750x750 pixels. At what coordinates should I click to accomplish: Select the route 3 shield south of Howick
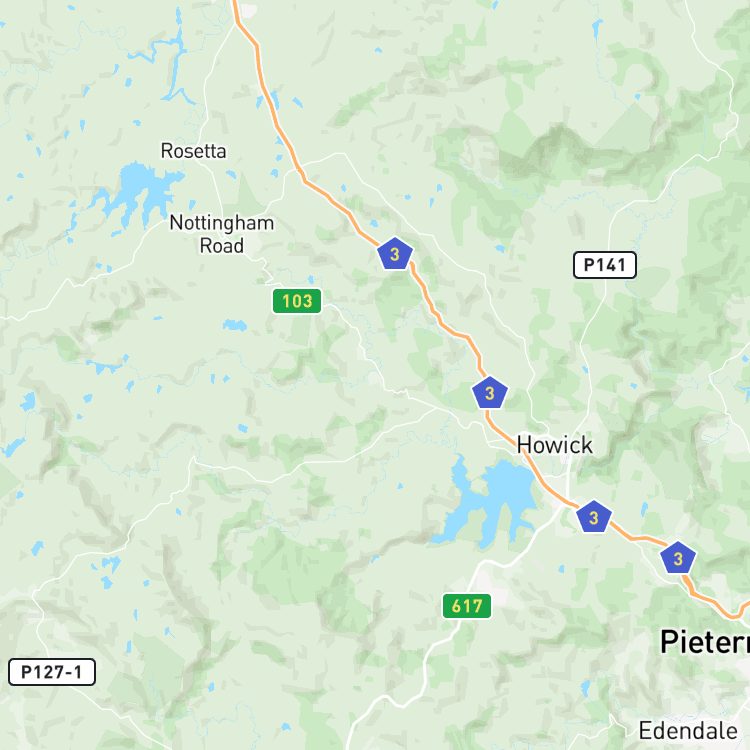pos(594,517)
